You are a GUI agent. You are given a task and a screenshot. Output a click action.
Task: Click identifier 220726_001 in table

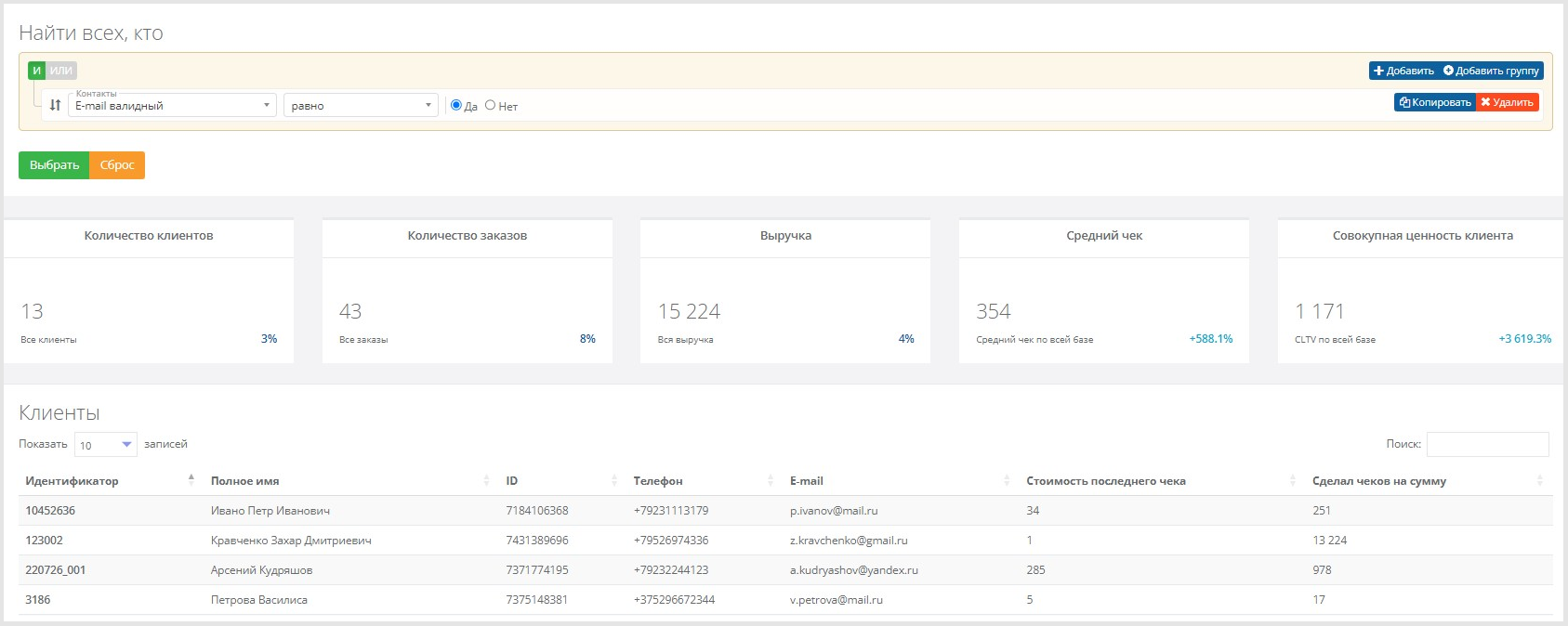click(55, 570)
